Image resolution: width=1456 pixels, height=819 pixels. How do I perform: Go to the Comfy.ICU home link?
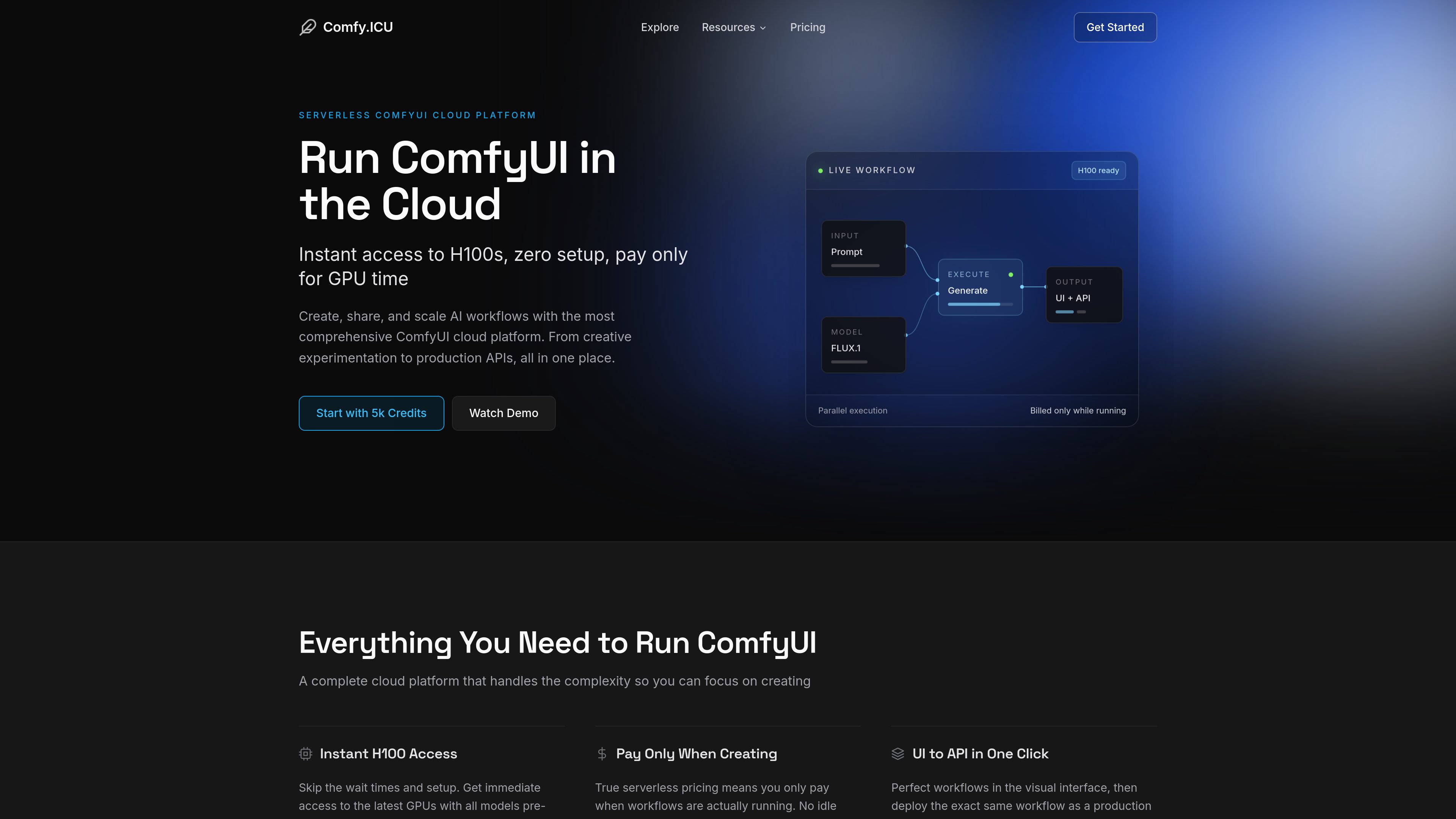click(346, 27)
